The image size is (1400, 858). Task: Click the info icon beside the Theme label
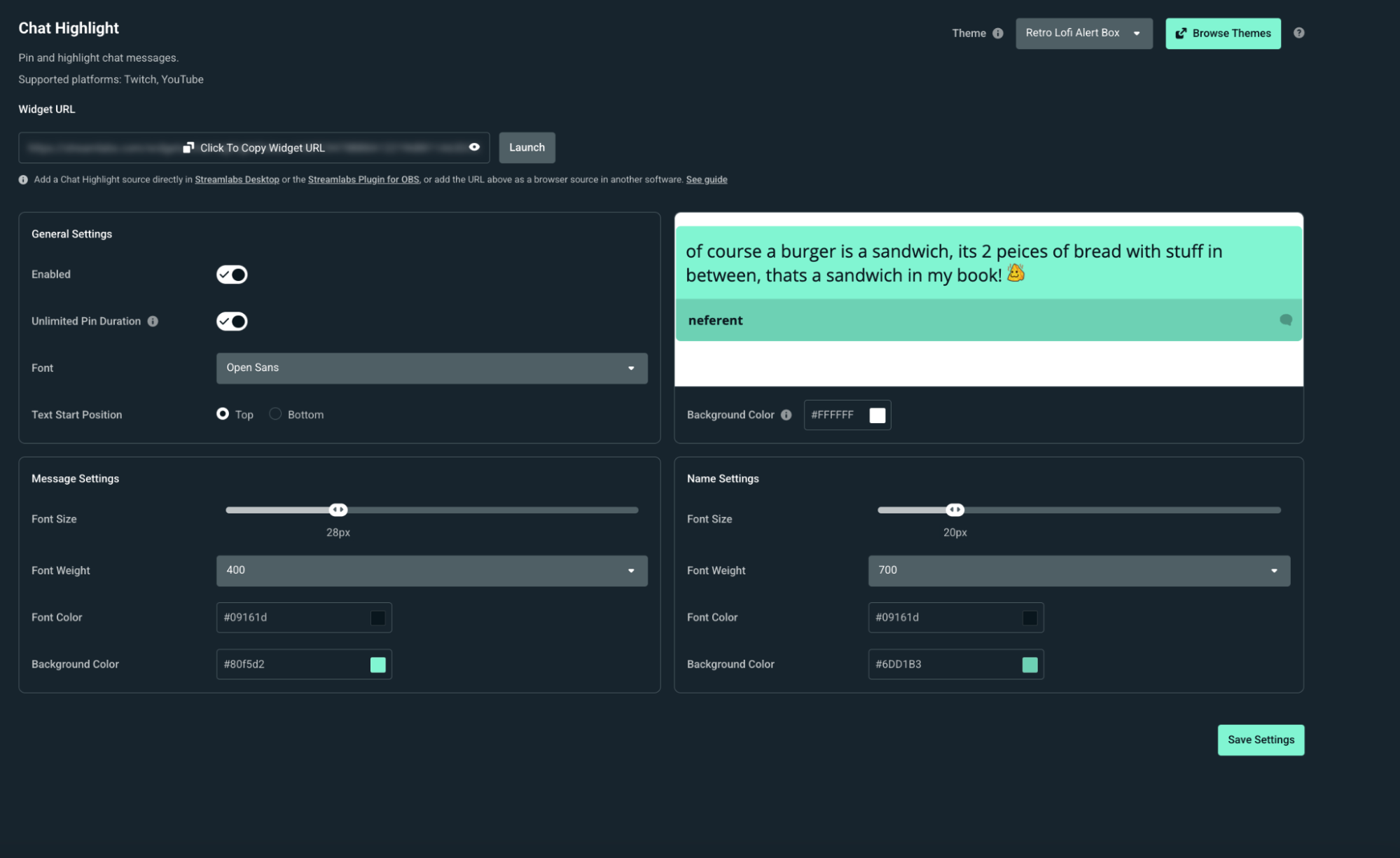click(x=997, y=33)
